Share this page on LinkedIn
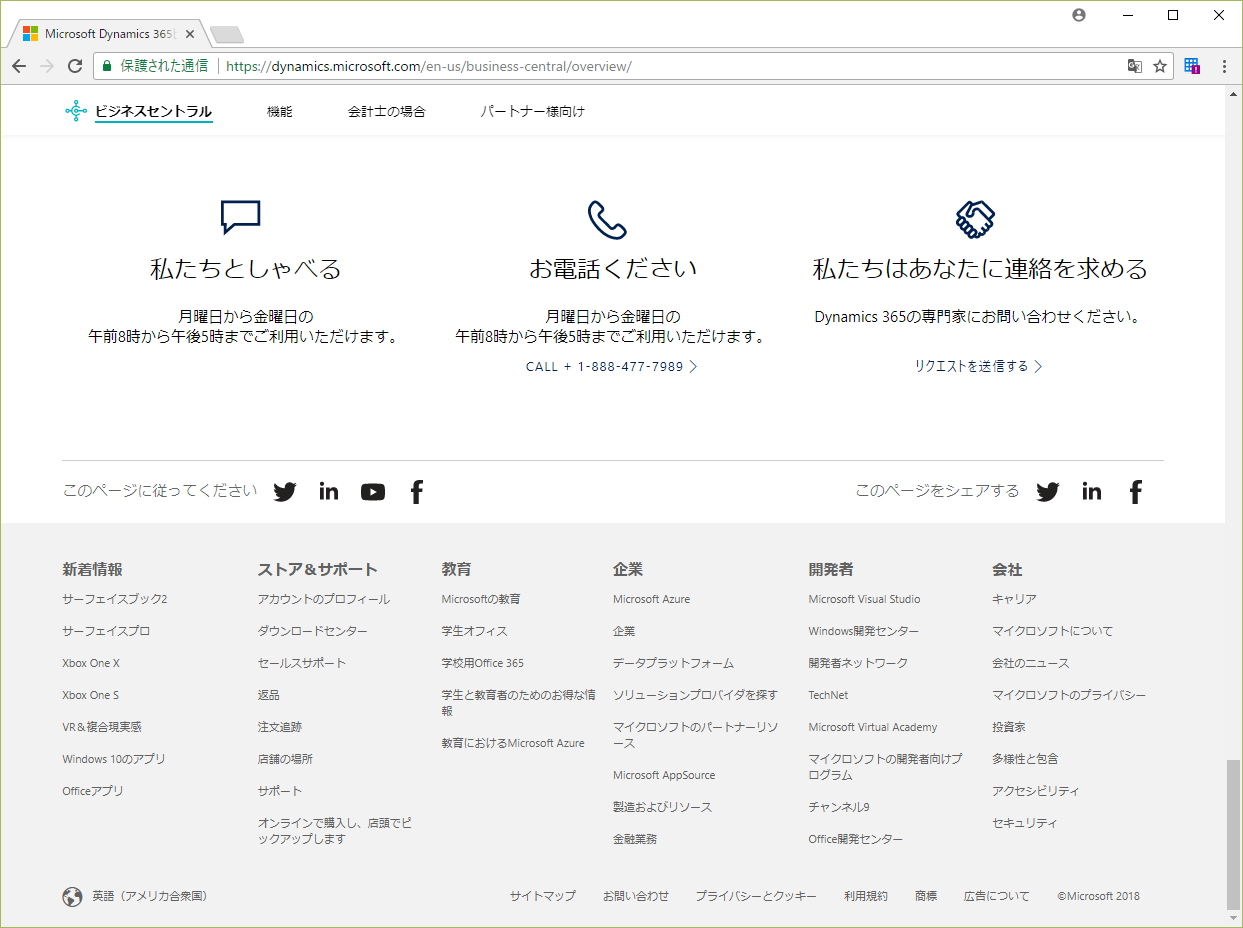 pos(1092,491)
